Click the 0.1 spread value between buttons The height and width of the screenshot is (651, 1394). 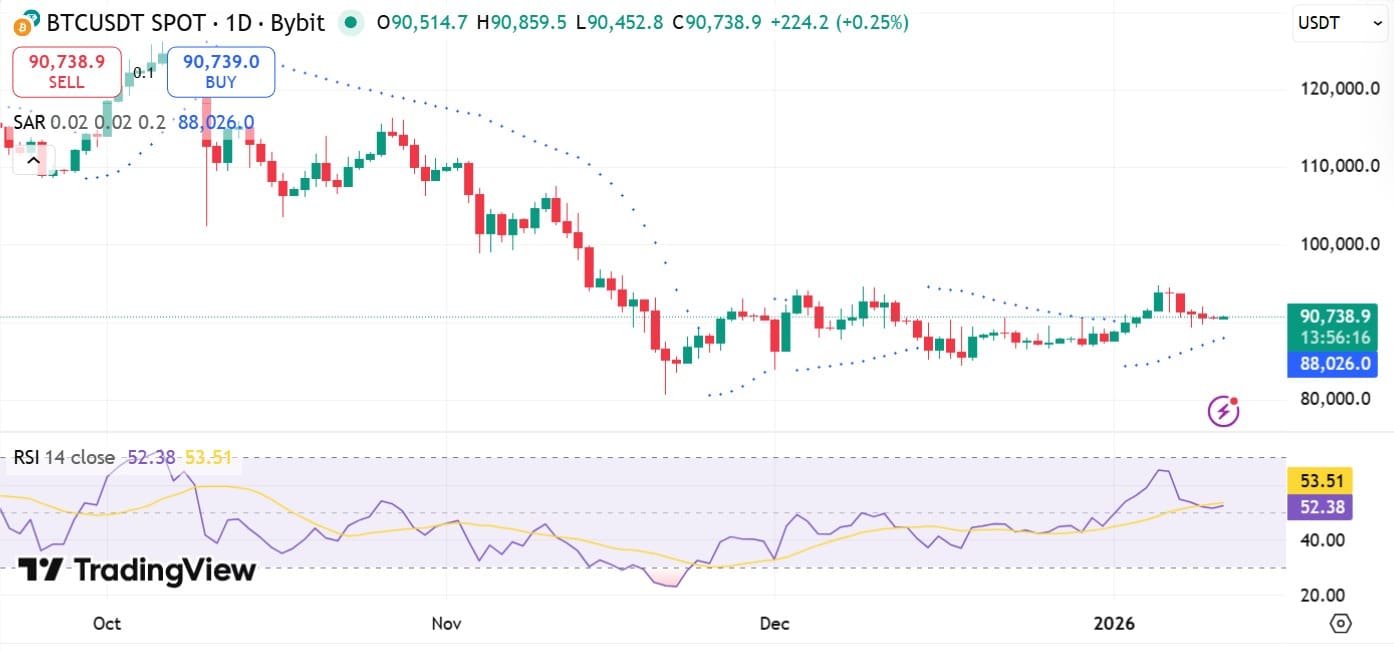[x=141, y=73]
